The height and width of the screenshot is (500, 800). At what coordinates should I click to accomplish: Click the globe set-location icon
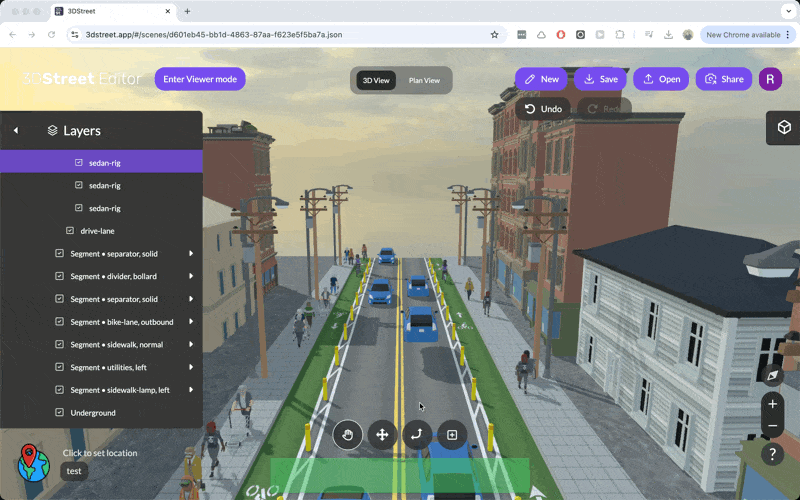point(33,461)
